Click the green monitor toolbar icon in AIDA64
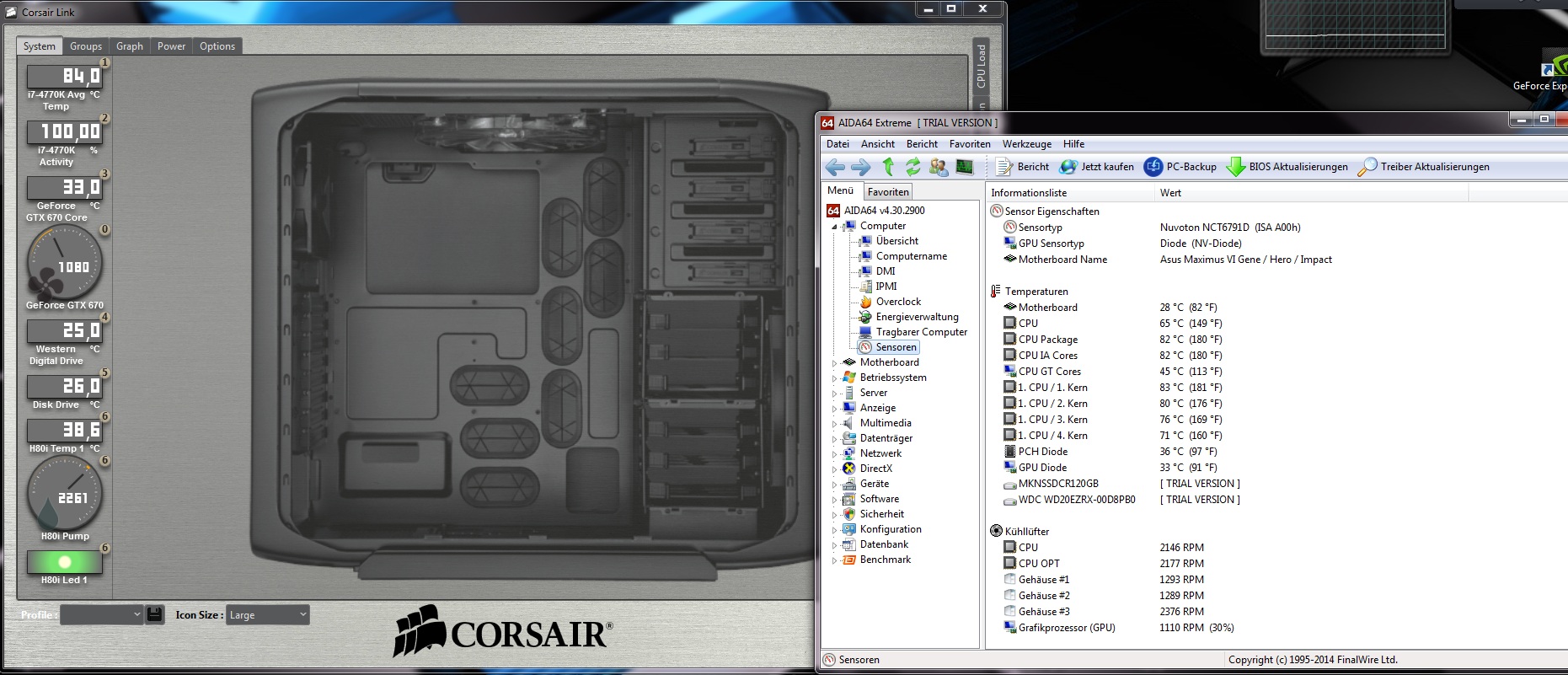 coord(965,167)
